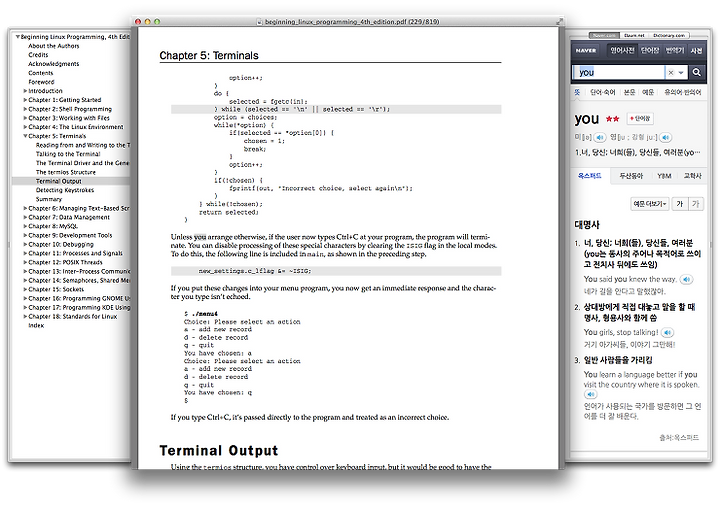Open 'Acknowledgments' in outline
Image resolution: width=720 pixels, height=507 pixels.
pos(53,64)
